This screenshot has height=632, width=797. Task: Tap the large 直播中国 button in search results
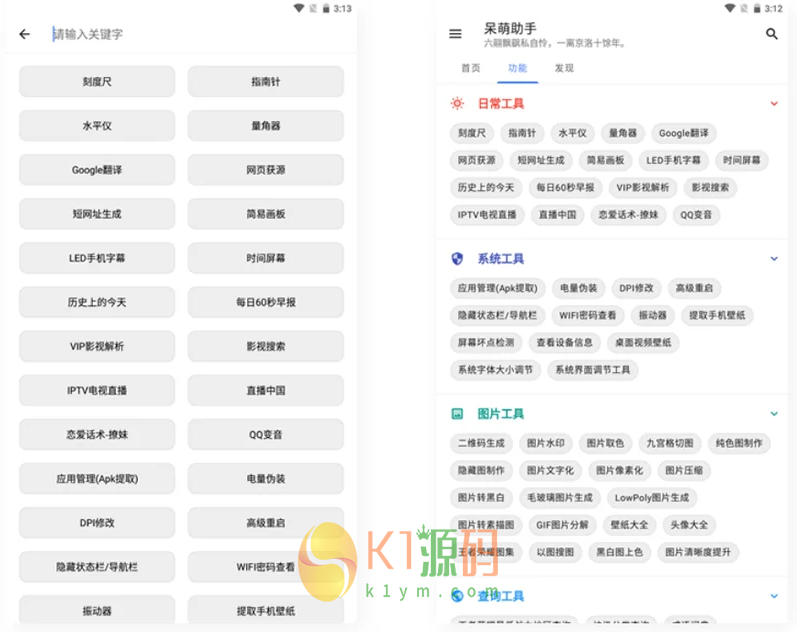tap(266, 390)
